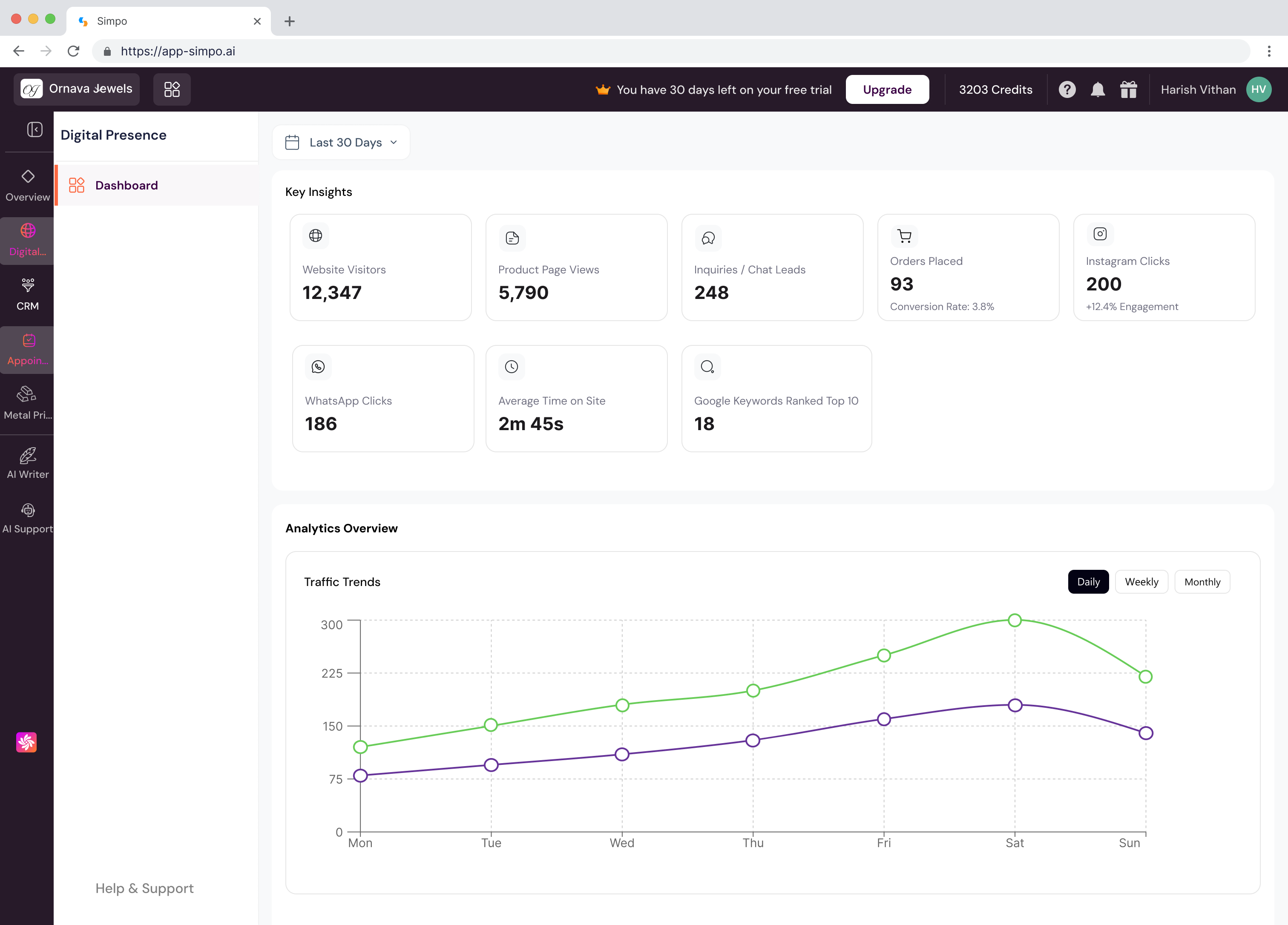Viewport: 1288px width, 925px height.
Task: Click the pink pinwheel app icon
Action: (27, 741)
